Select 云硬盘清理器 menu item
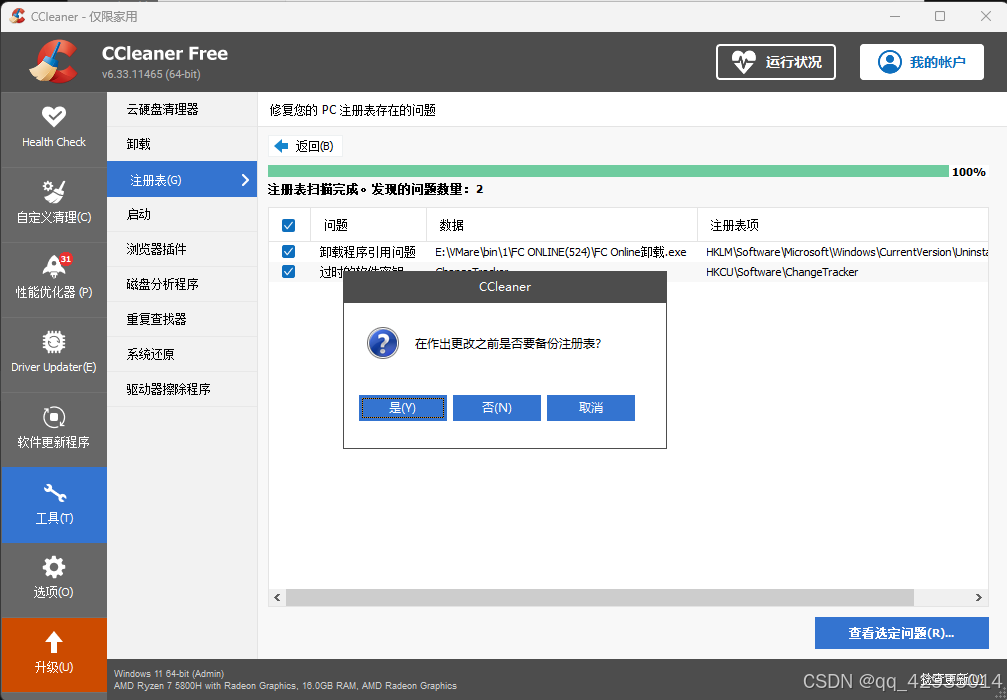 click(182, 110)
